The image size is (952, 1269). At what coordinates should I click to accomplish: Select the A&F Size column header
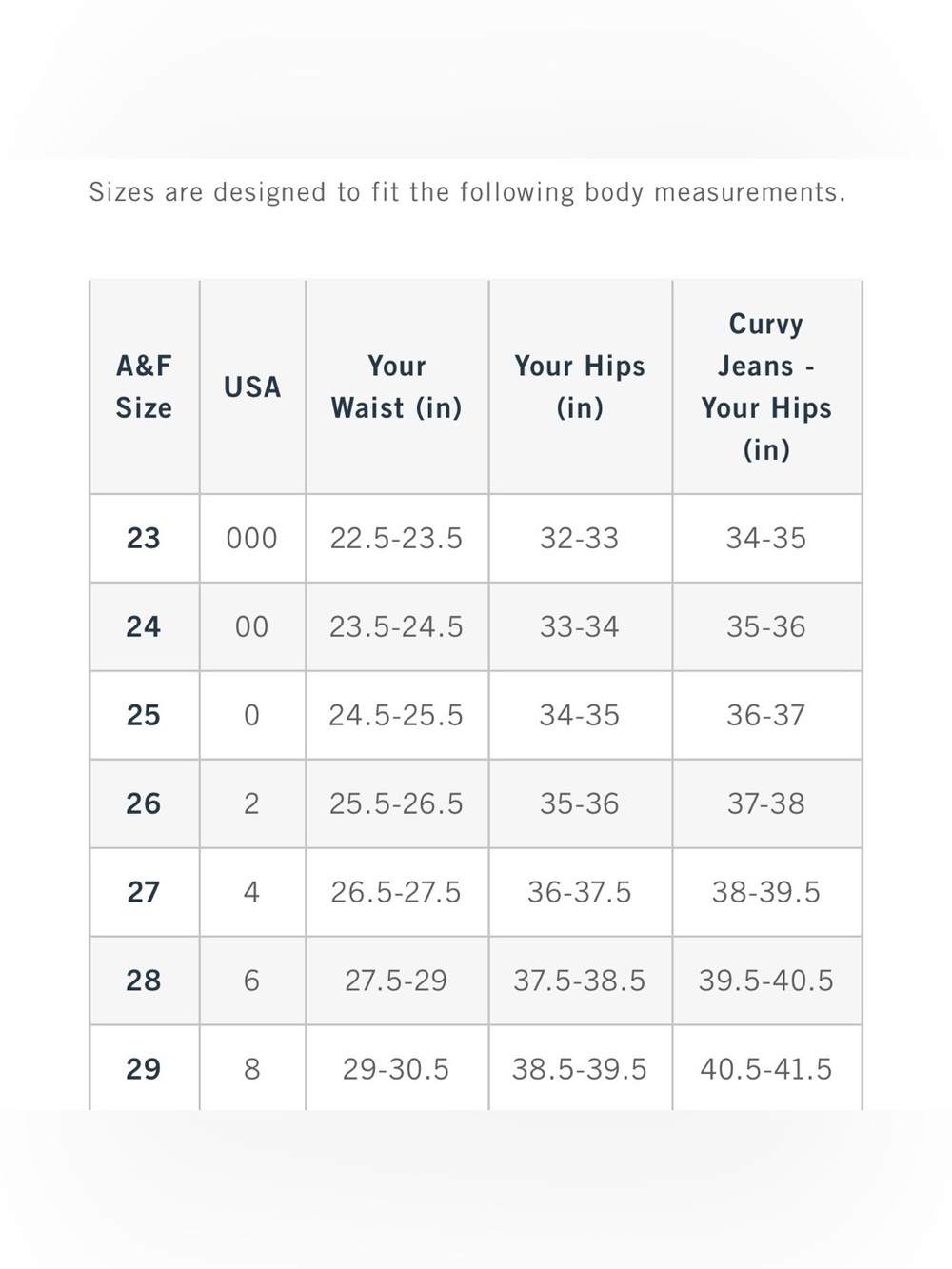[x=144, y=387]
